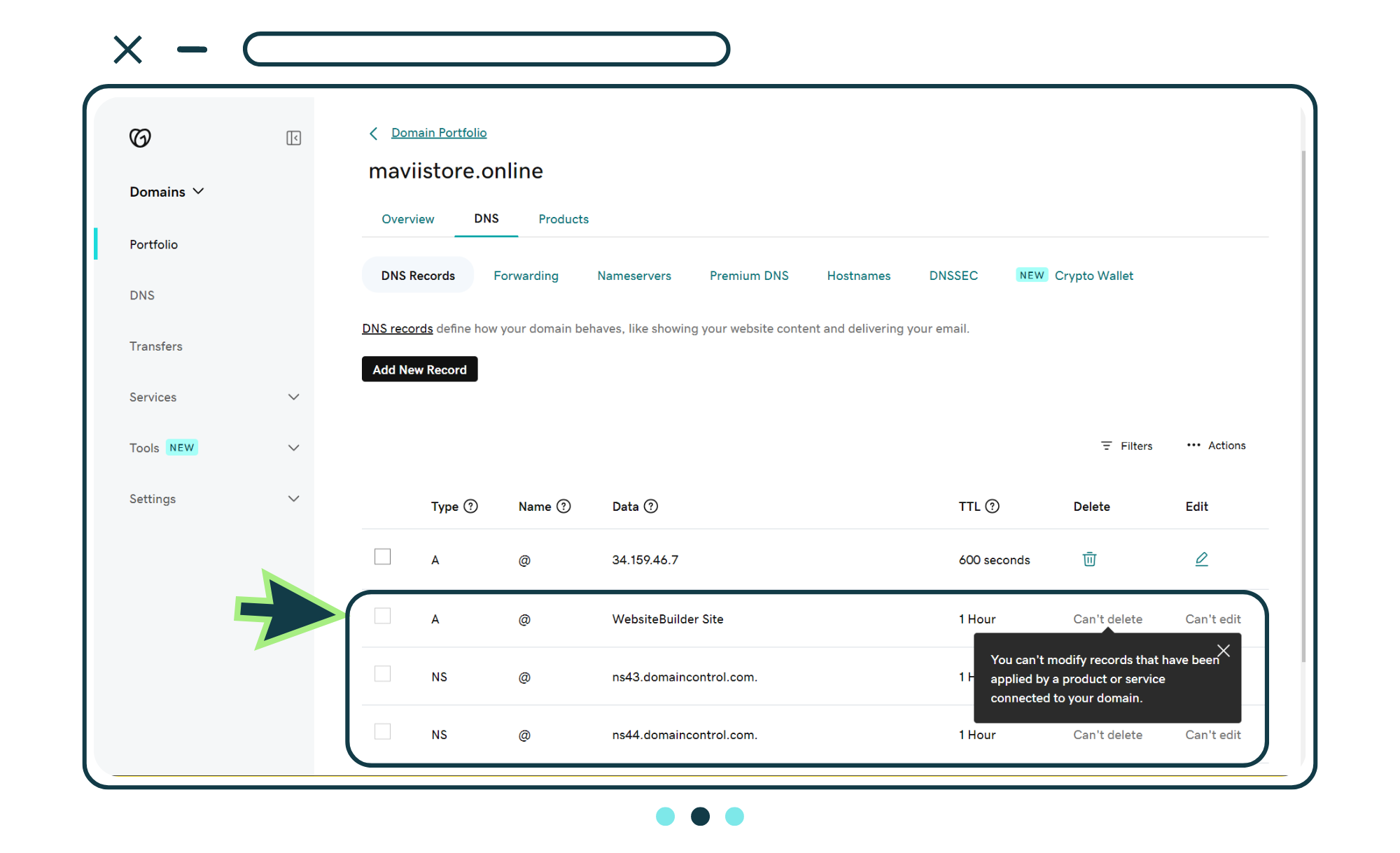Check the WebsiteBuilder Site record checkbox
The height and width of the screenshot is (853, 1400).
(x=382, y=616)
